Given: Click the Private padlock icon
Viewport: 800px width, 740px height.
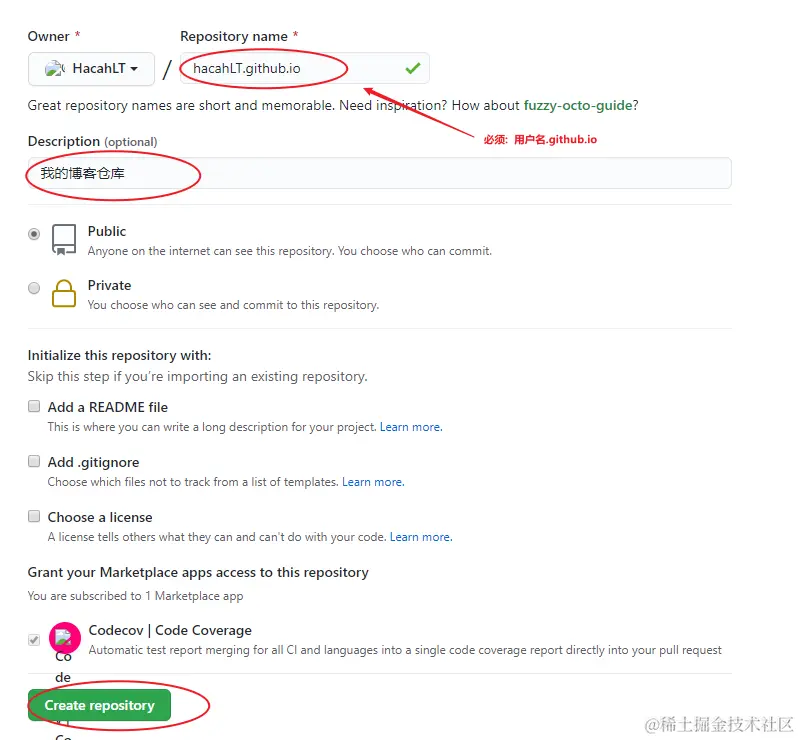Looking at the screenshot, I should coord(64,293).
